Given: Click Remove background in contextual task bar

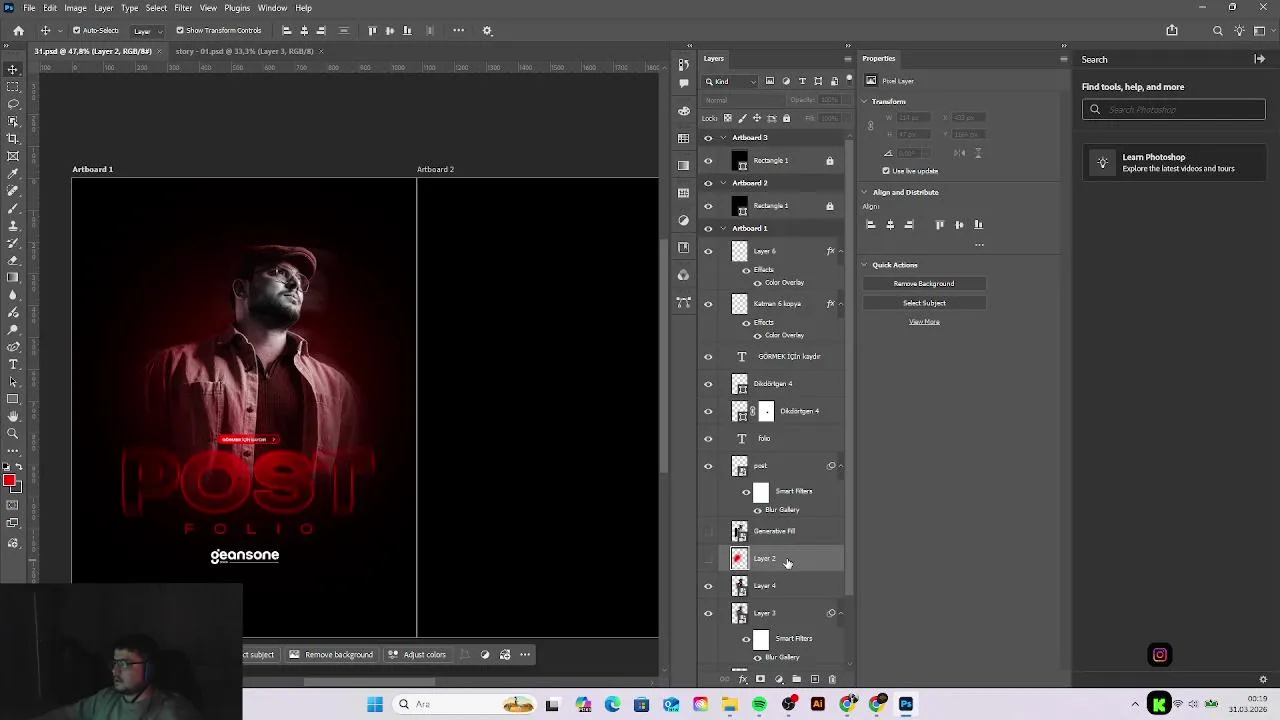Looking at the screenshot, I should pos(331,655).
